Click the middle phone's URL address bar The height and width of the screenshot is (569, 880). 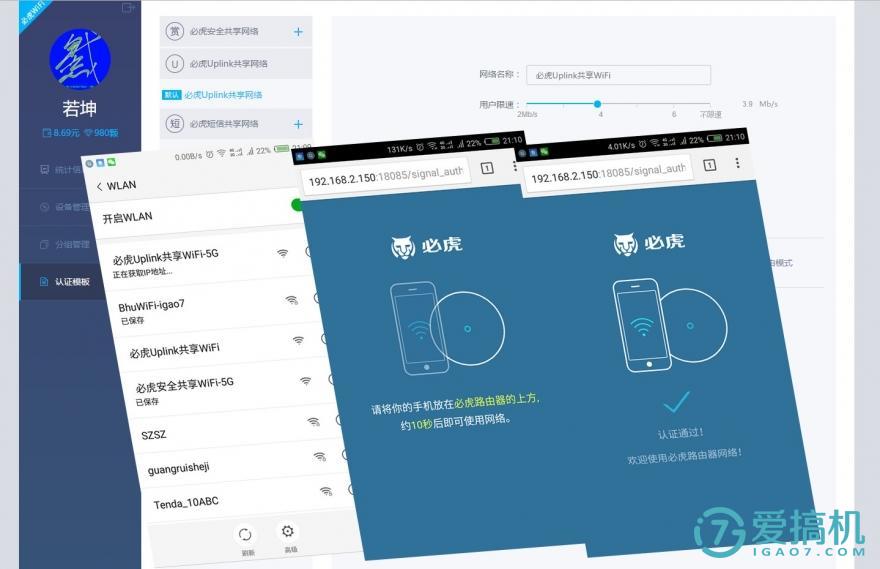point(386,176)
